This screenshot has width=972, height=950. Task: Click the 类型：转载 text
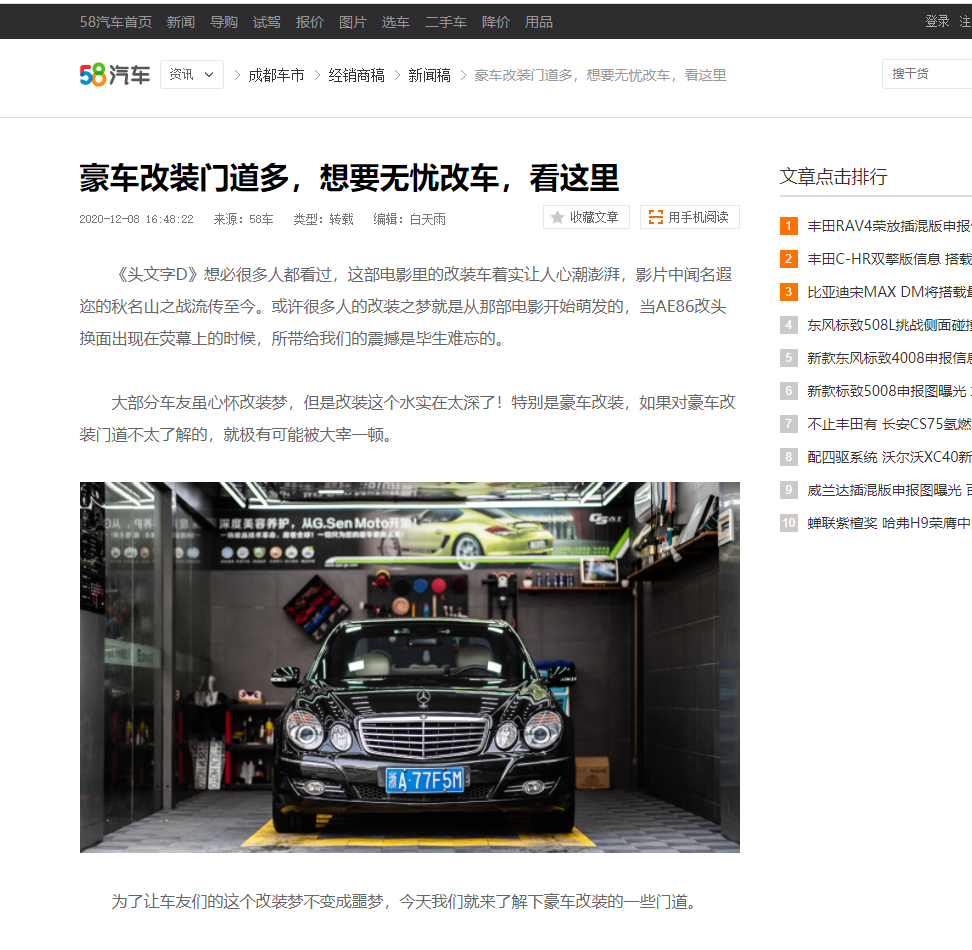tap(323, 219)
